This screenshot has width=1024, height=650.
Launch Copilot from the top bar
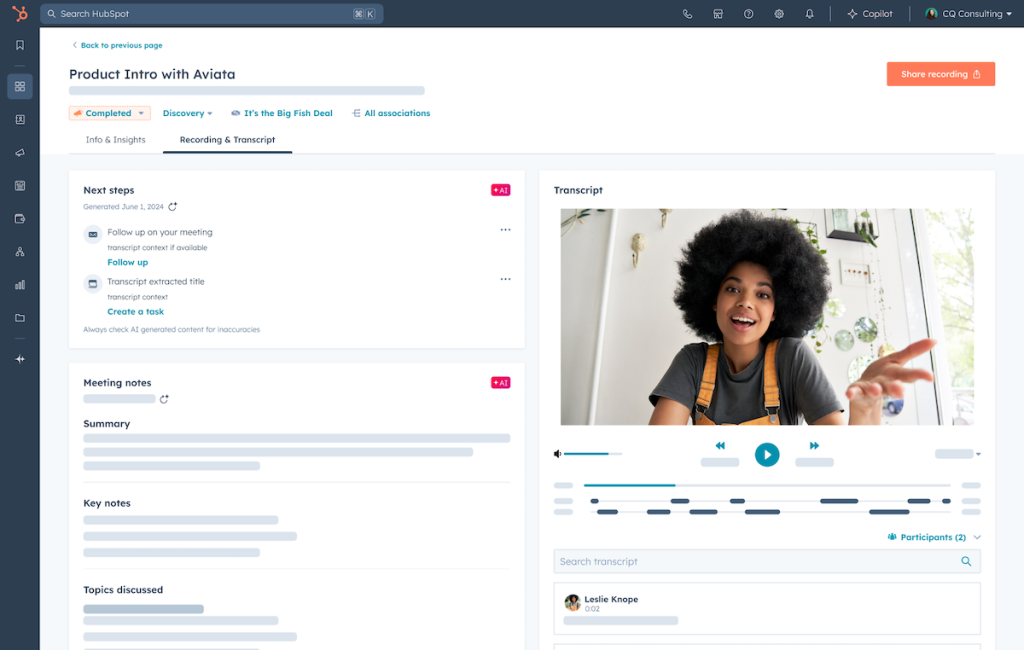870,14
